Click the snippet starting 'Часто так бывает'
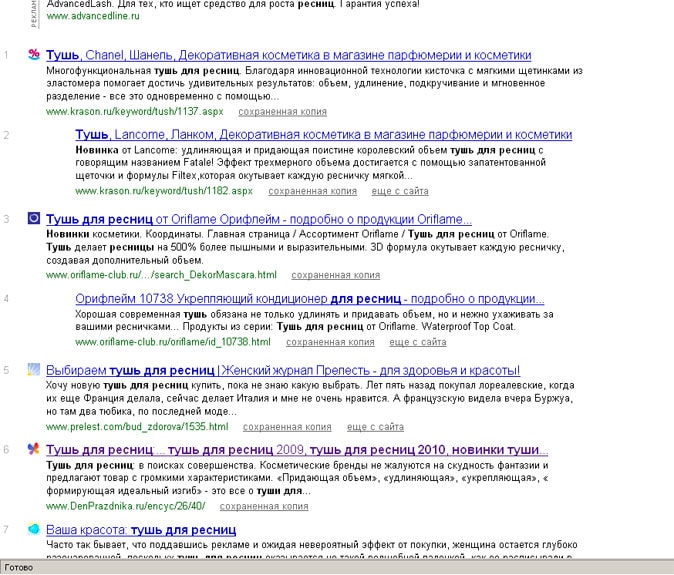 pos(312,550)
